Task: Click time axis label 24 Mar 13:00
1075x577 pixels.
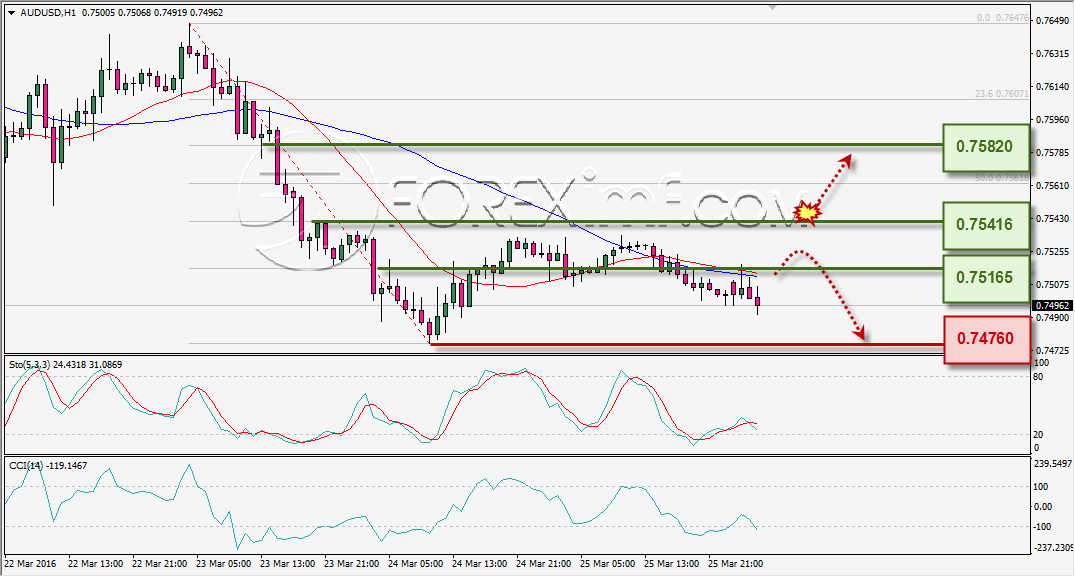Action: pyautogui.click(x=480, y=563)
